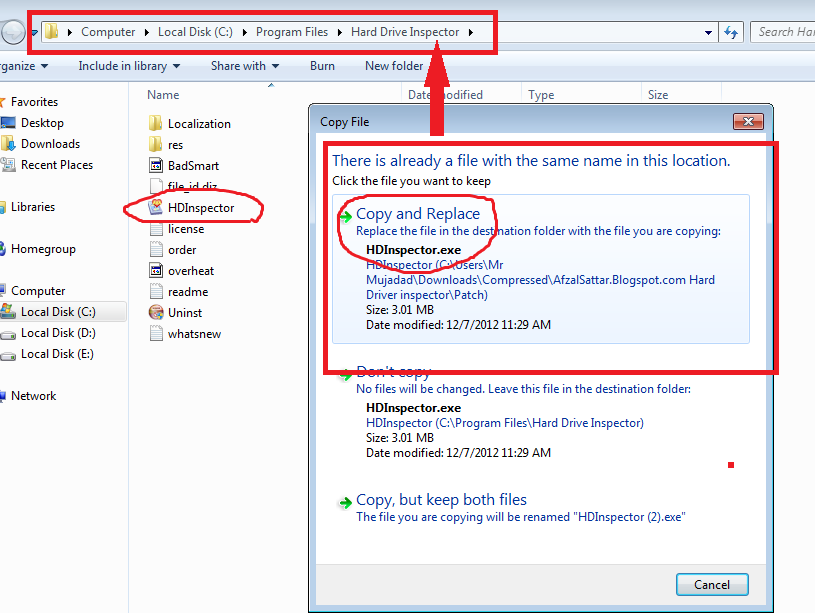The height and width of the screenshot is (613, 815).
Task: Expand arrow after Computer in breadcrumb
Action: (147, 32)
